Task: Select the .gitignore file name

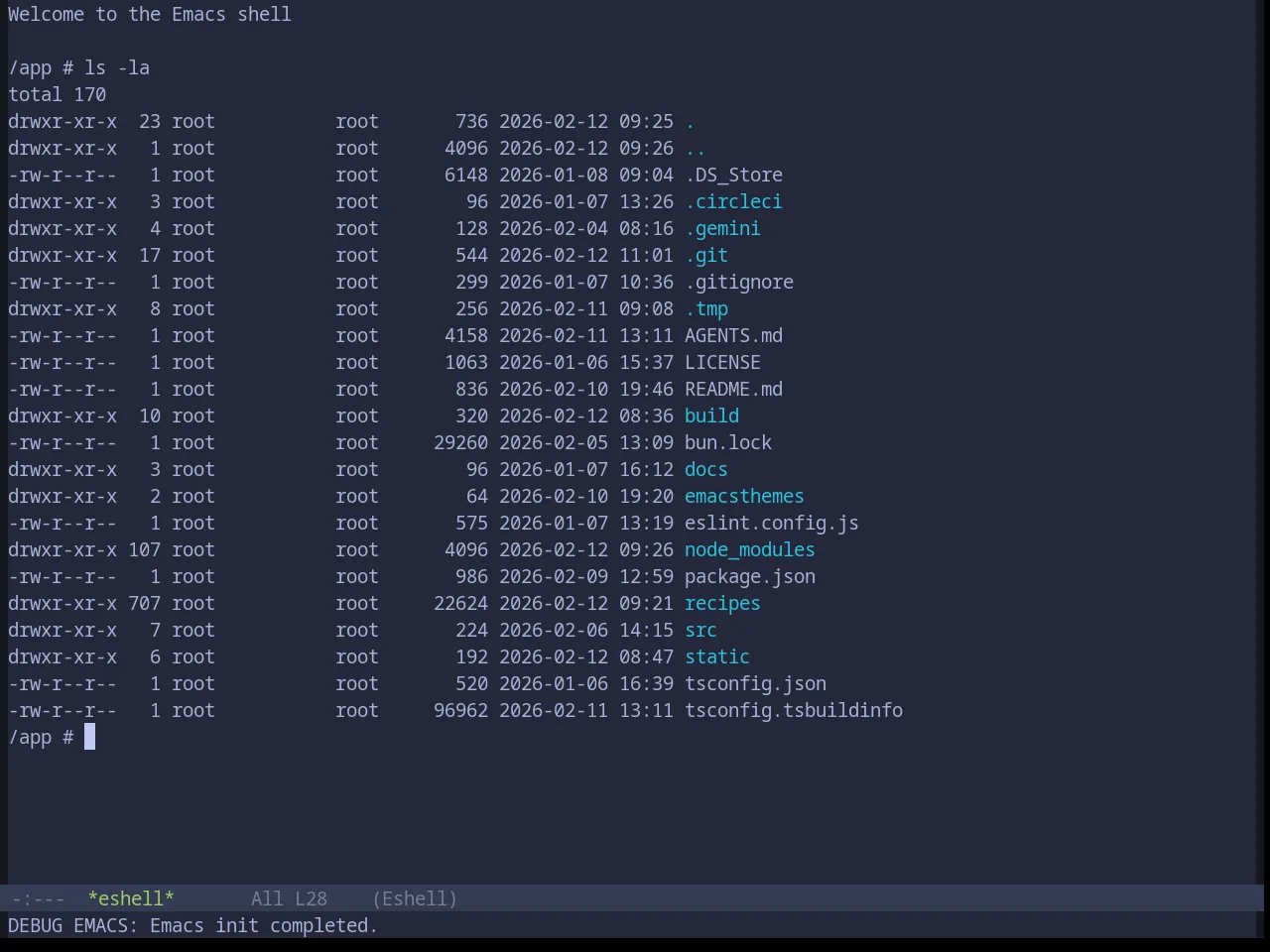Action: point(739,282)
